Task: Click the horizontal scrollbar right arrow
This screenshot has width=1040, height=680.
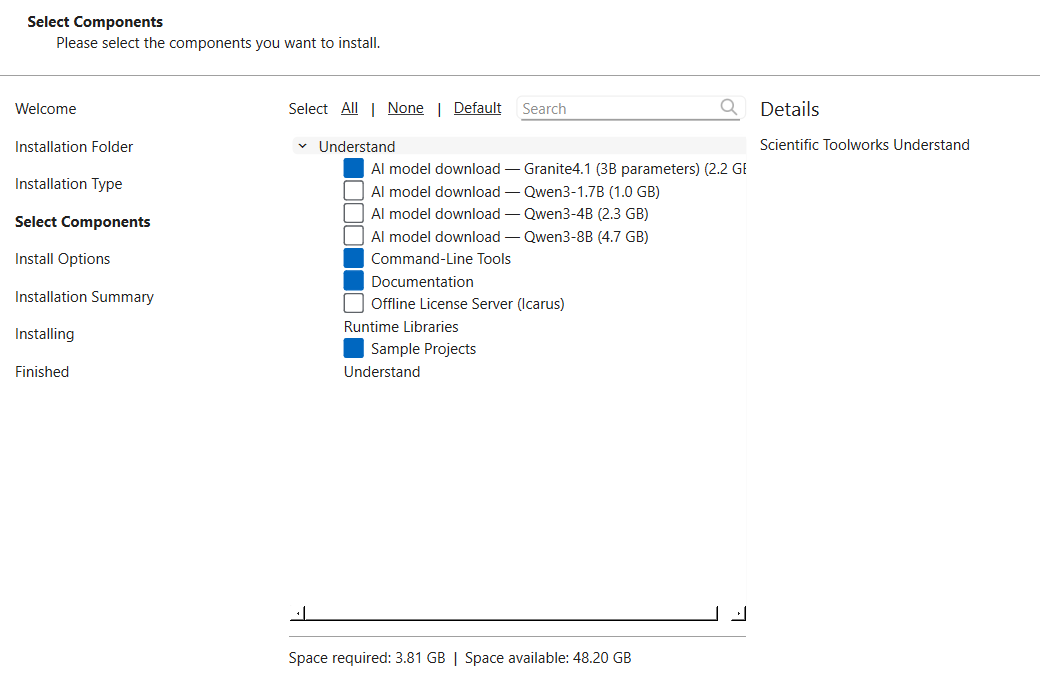Action: coord(738,614)
